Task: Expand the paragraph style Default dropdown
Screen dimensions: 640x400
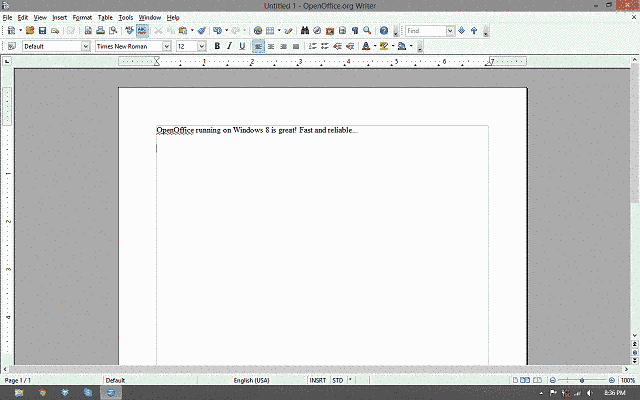Action: pyautogui.click(x=86, y=47)
